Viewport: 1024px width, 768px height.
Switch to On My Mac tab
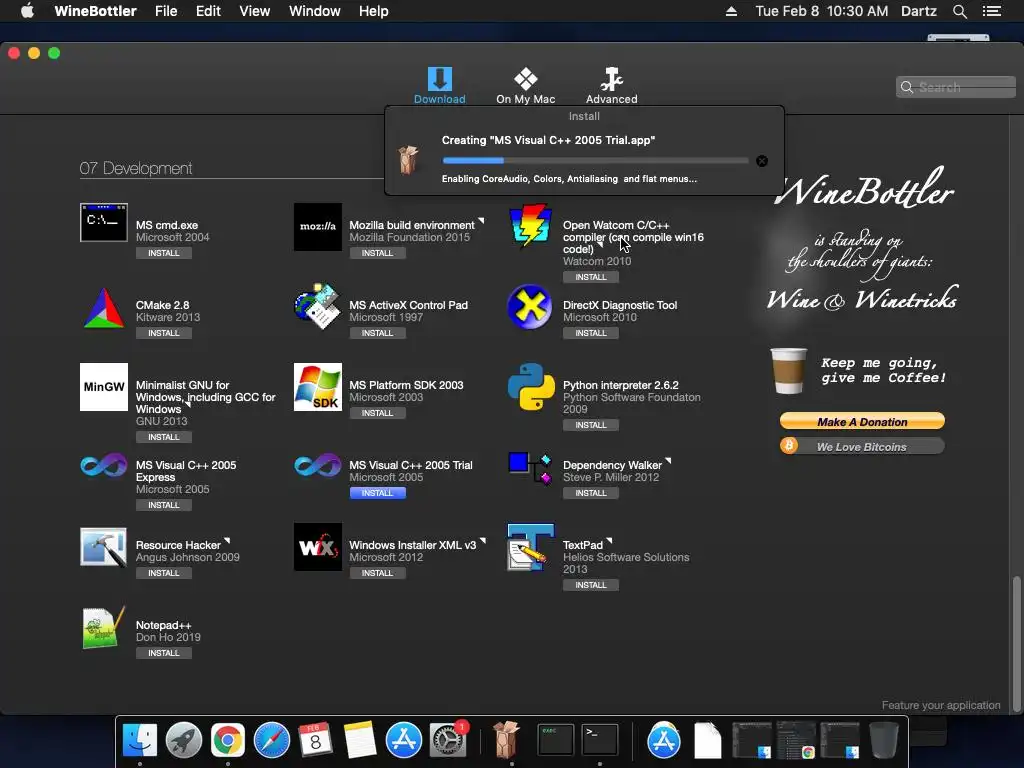pos(526,86)
